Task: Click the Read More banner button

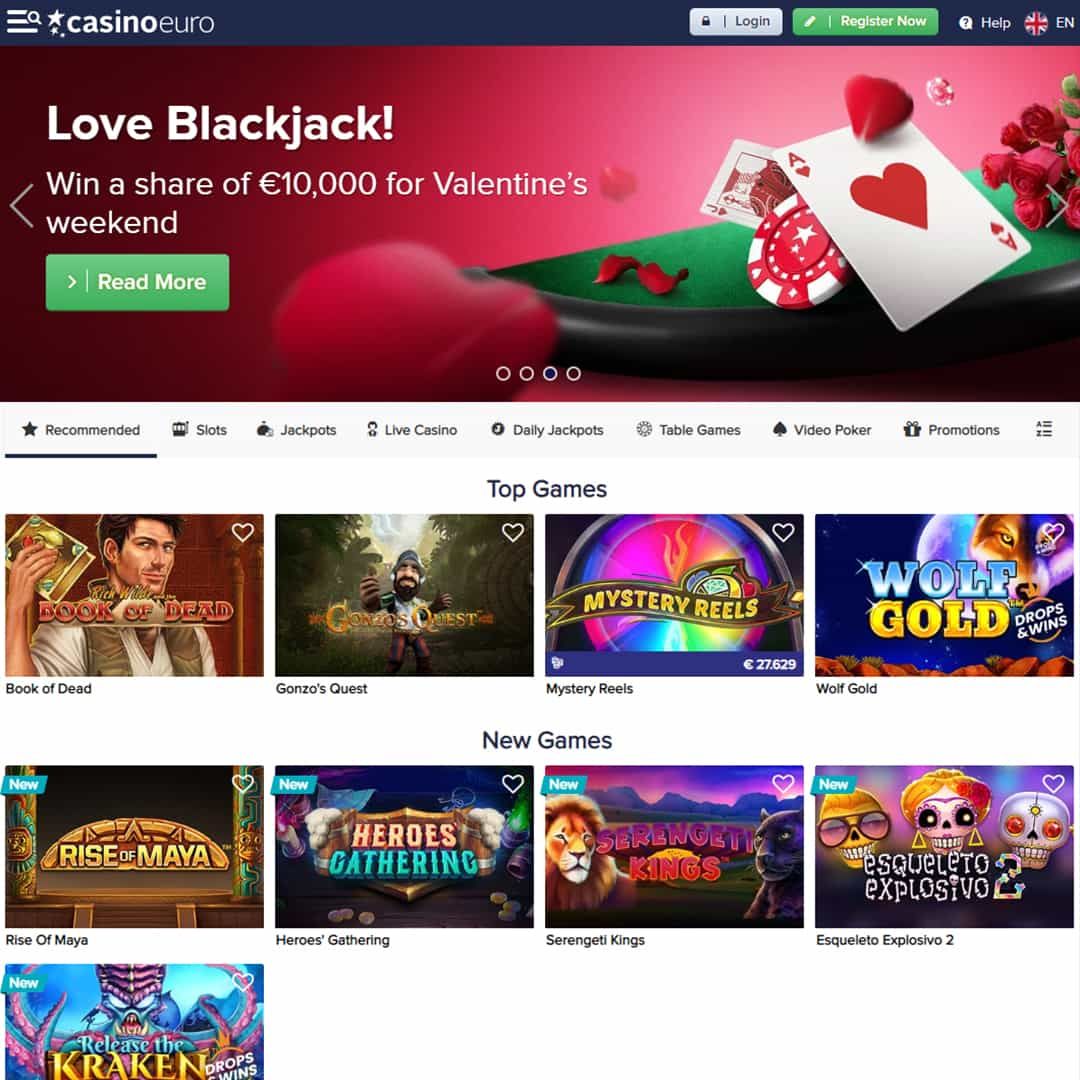Action: point(137,282)
